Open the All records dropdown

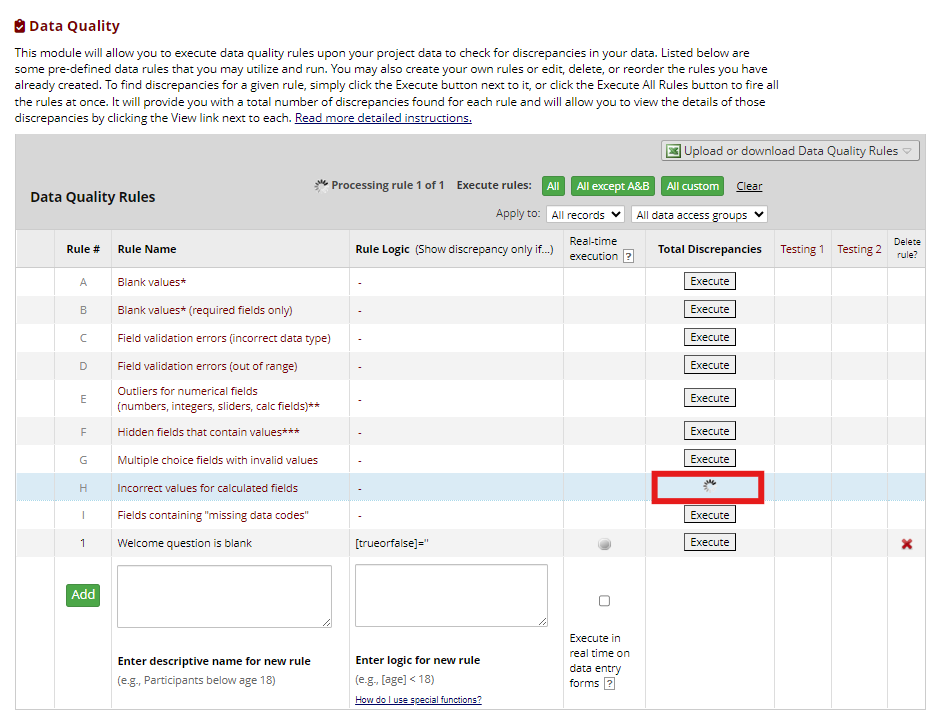585,215
